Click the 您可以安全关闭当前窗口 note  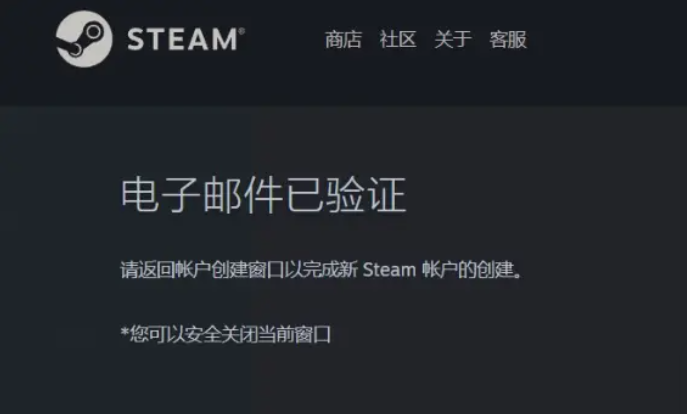tap(230, 334)
